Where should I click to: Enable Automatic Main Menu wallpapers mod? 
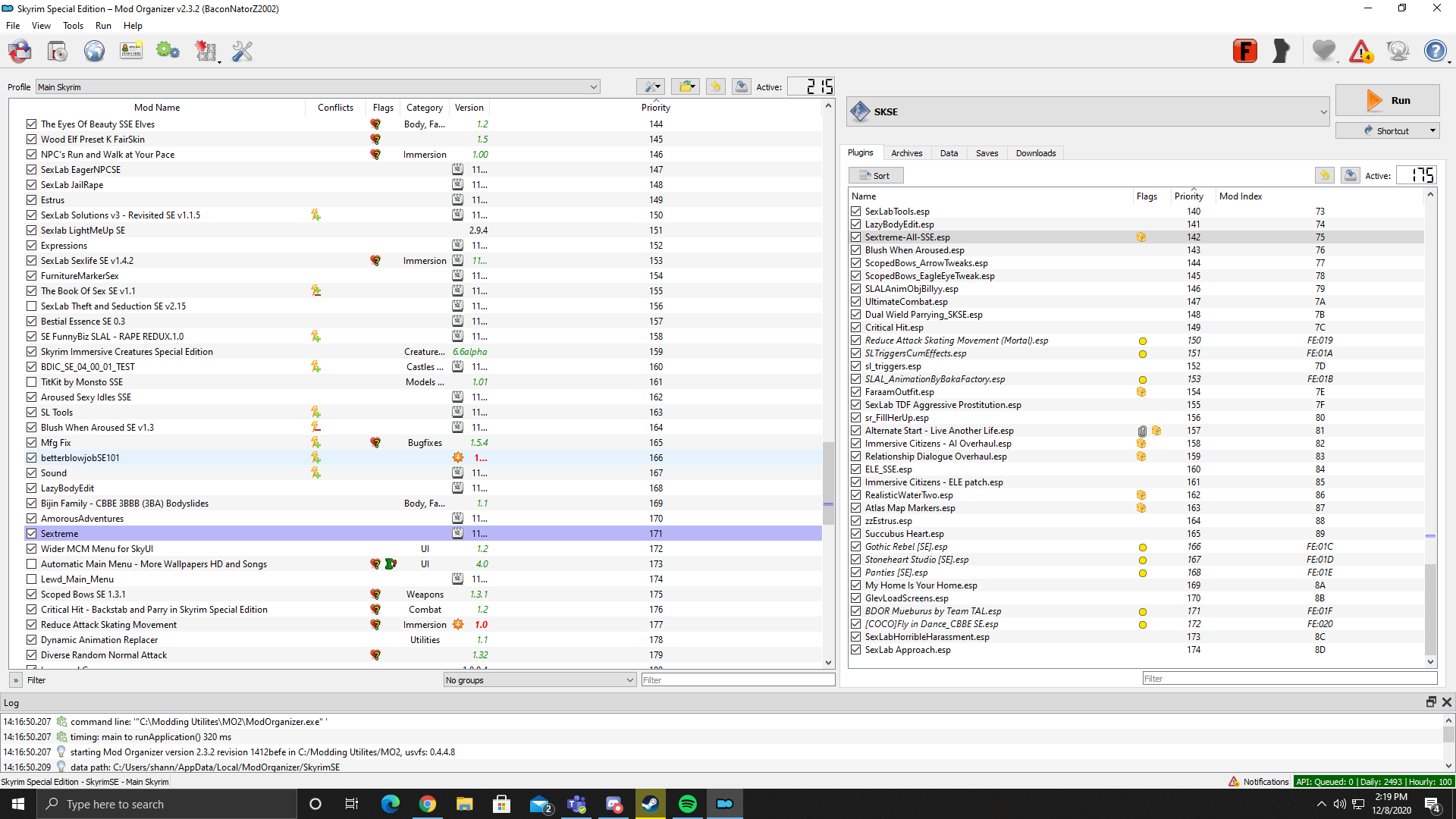pos(31,564)
